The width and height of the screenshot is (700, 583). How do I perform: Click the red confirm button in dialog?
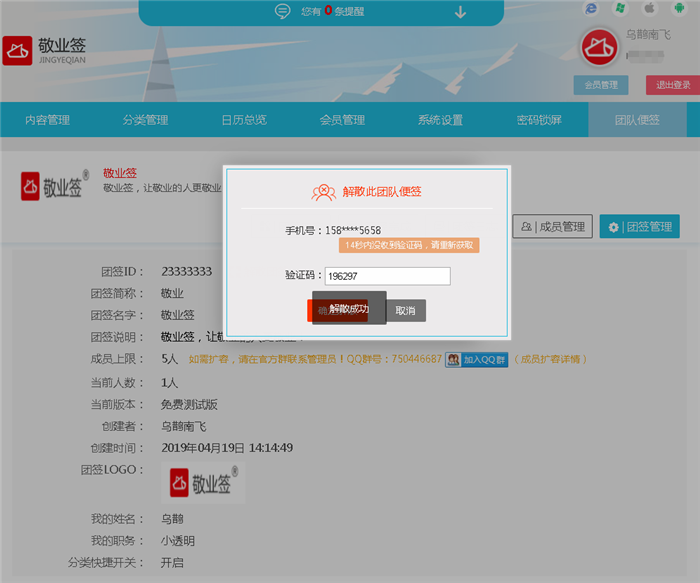[x=338, y=310]
